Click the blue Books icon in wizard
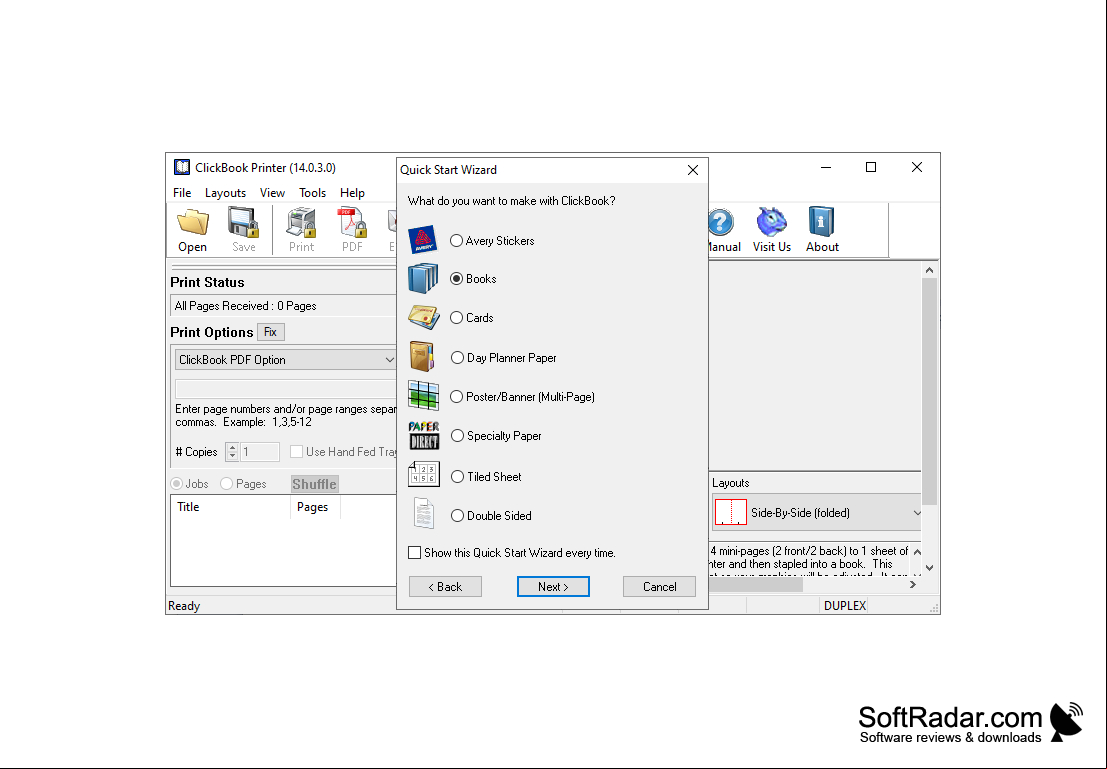The image size is (1107, 769). [423, 278]
